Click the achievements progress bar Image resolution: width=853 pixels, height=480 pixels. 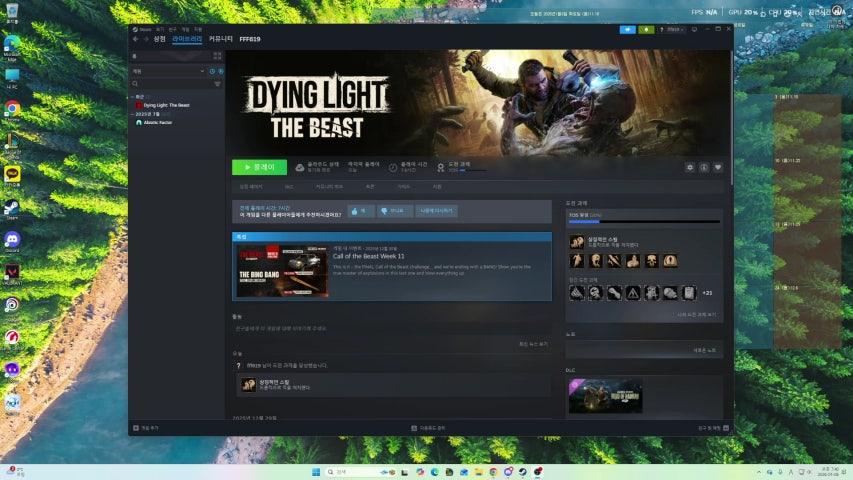point(643,221)
